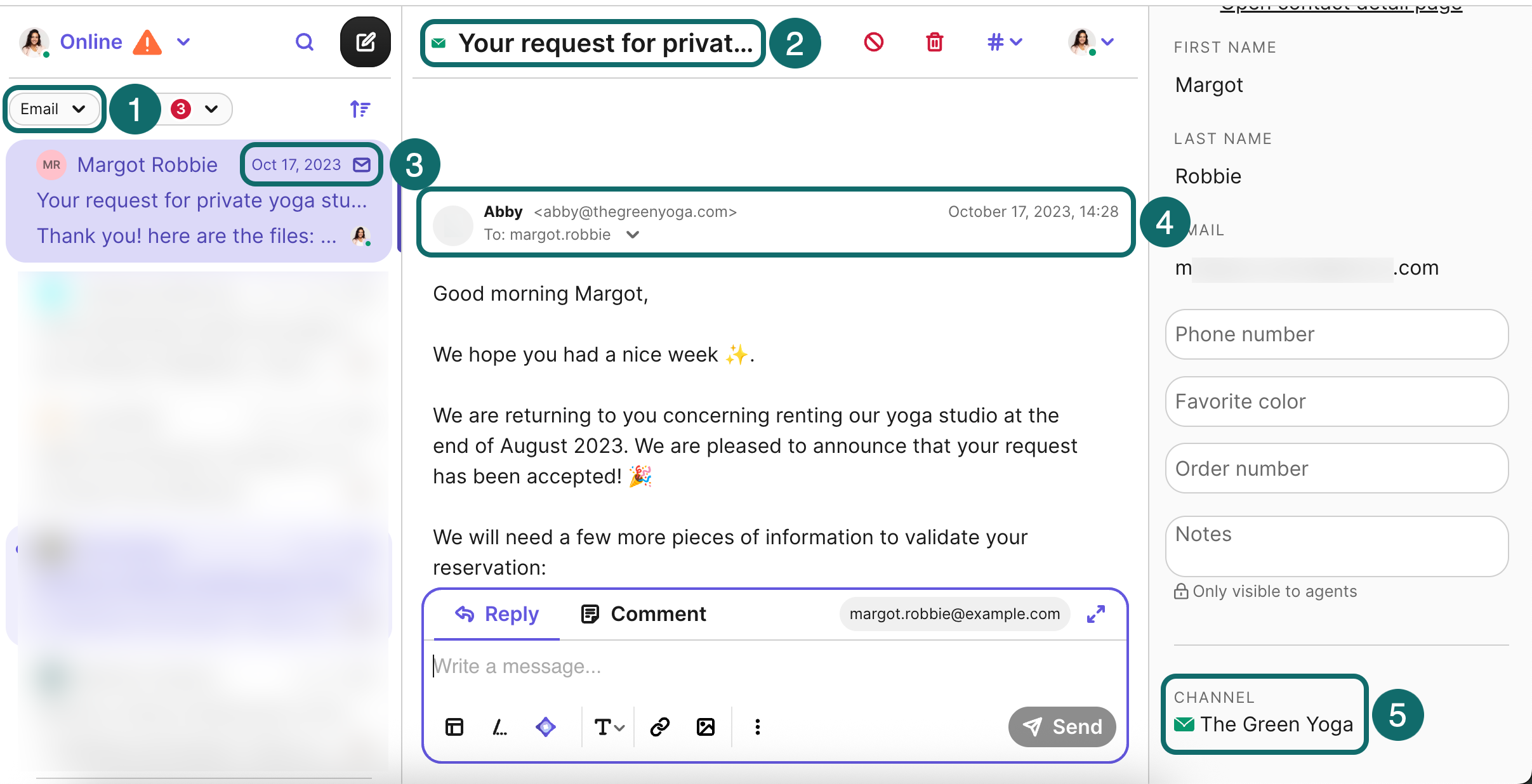Switch to the Comment tab
The image size is (1532, 784).
(x=643, y=614)
